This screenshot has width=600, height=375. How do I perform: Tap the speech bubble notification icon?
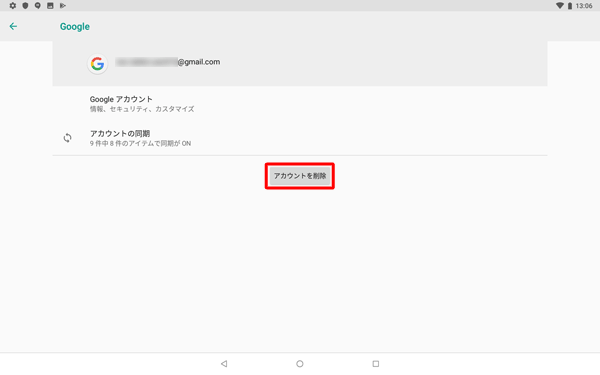pyautogui.click(x=38, y=6)
